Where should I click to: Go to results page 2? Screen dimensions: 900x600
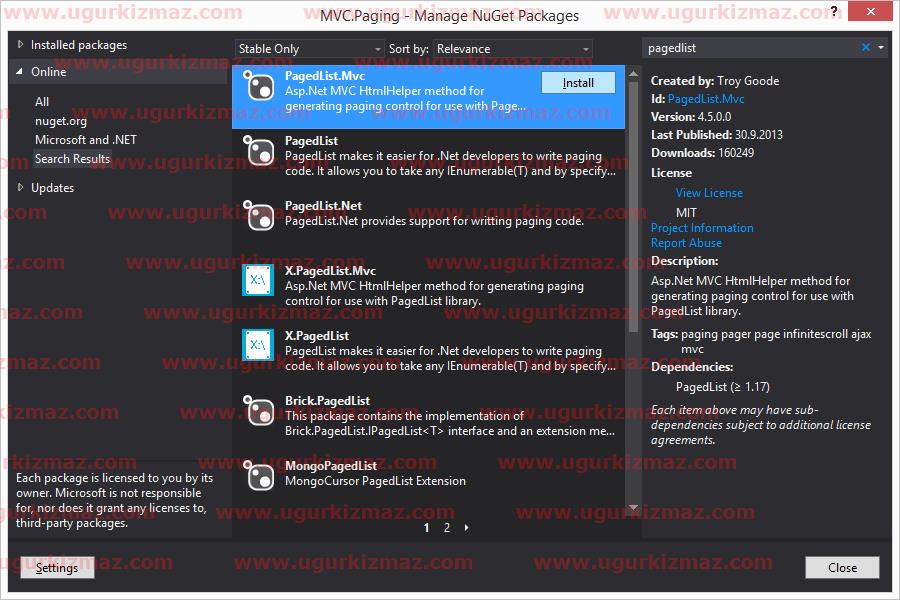(x=447, y=528)
